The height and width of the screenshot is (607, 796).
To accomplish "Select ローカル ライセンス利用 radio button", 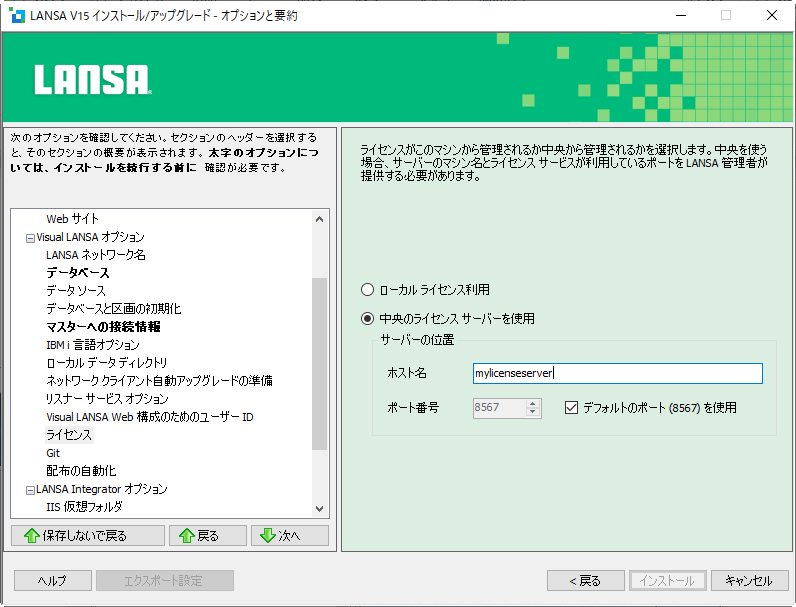I will click(367, 290).
